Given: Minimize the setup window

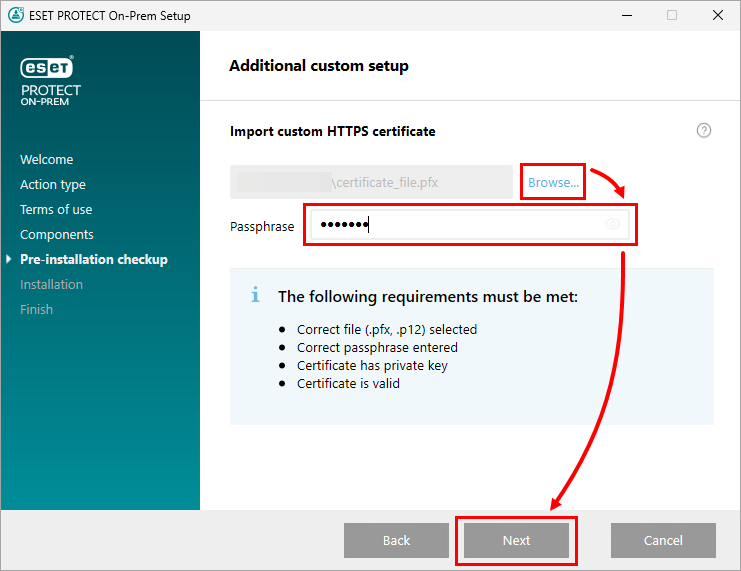Looking at the screenshot, I should tap(626, 15).
